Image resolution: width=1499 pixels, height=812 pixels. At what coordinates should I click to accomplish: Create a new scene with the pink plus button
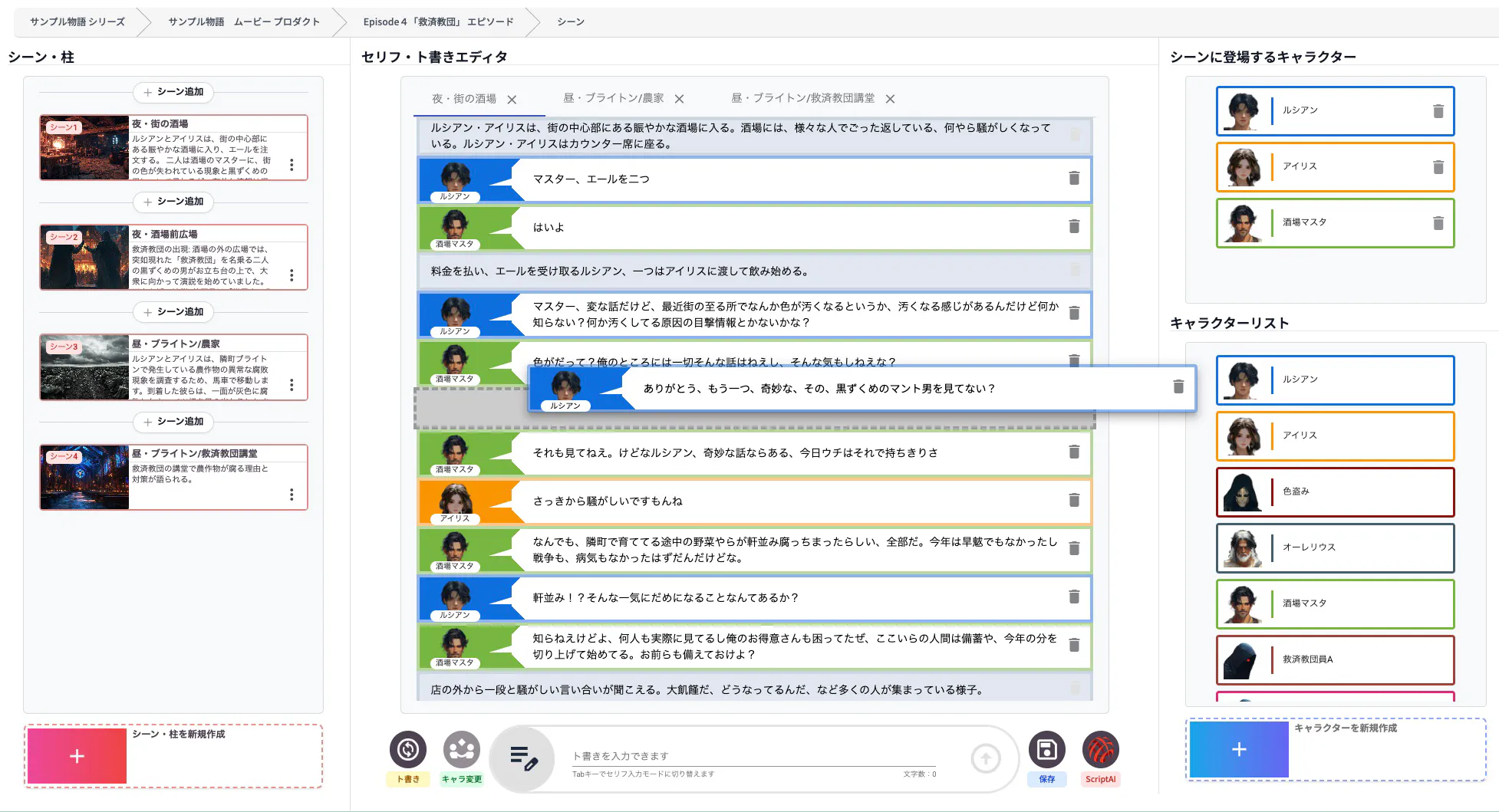pos(77,756)
